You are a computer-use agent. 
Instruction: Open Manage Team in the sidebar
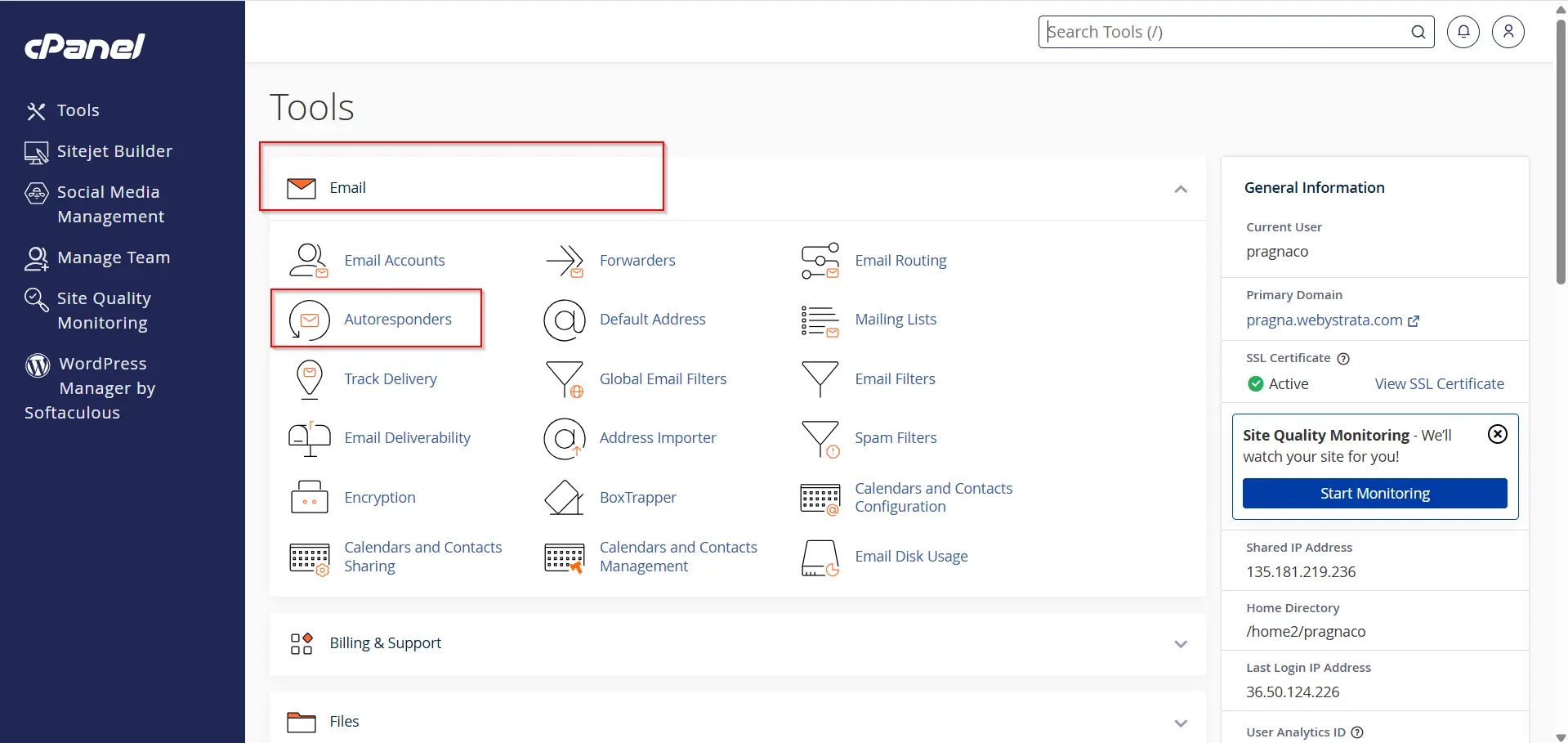tap(97, 257)
